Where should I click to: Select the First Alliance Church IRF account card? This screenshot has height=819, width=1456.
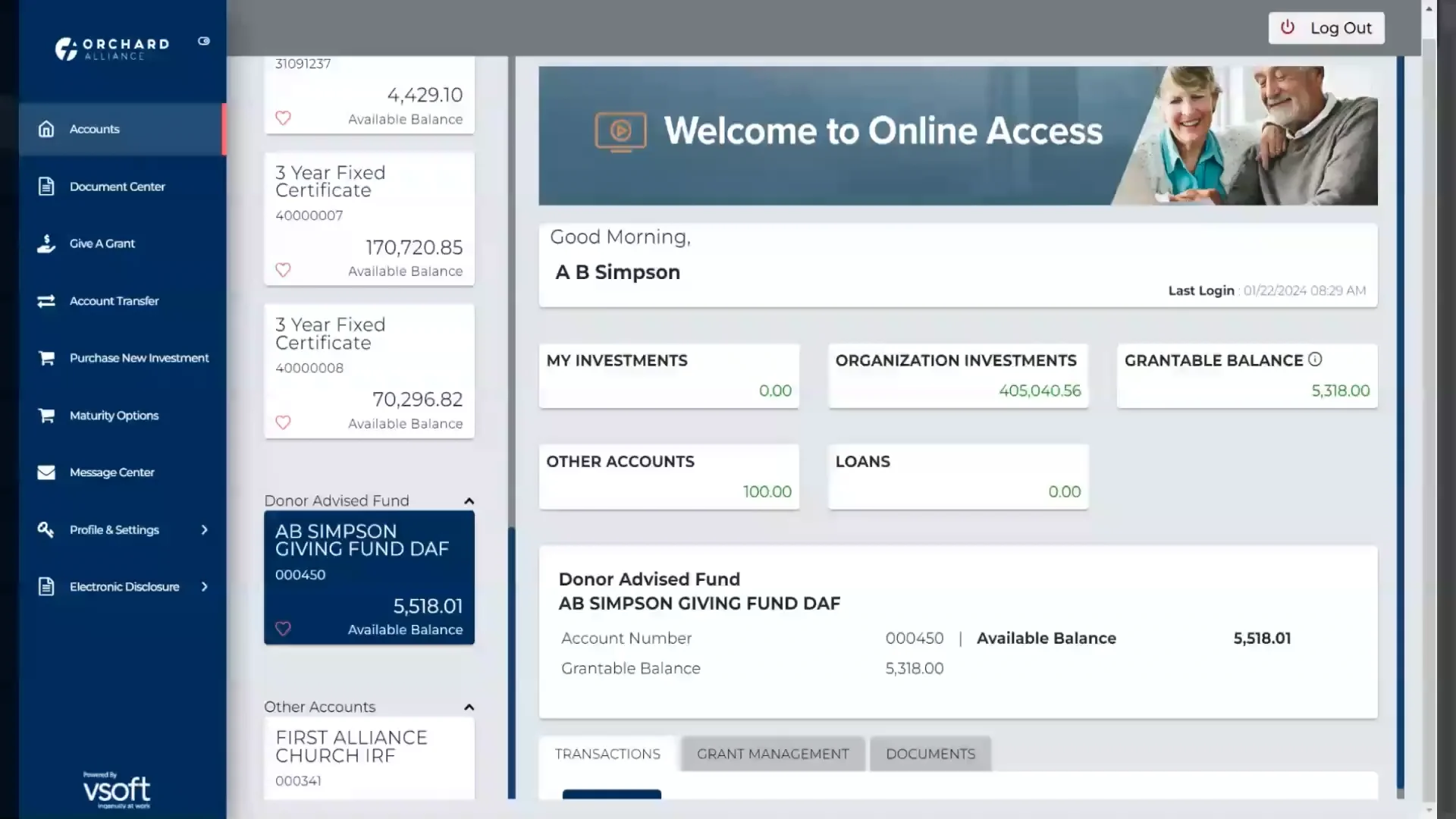tap(369, 757)
